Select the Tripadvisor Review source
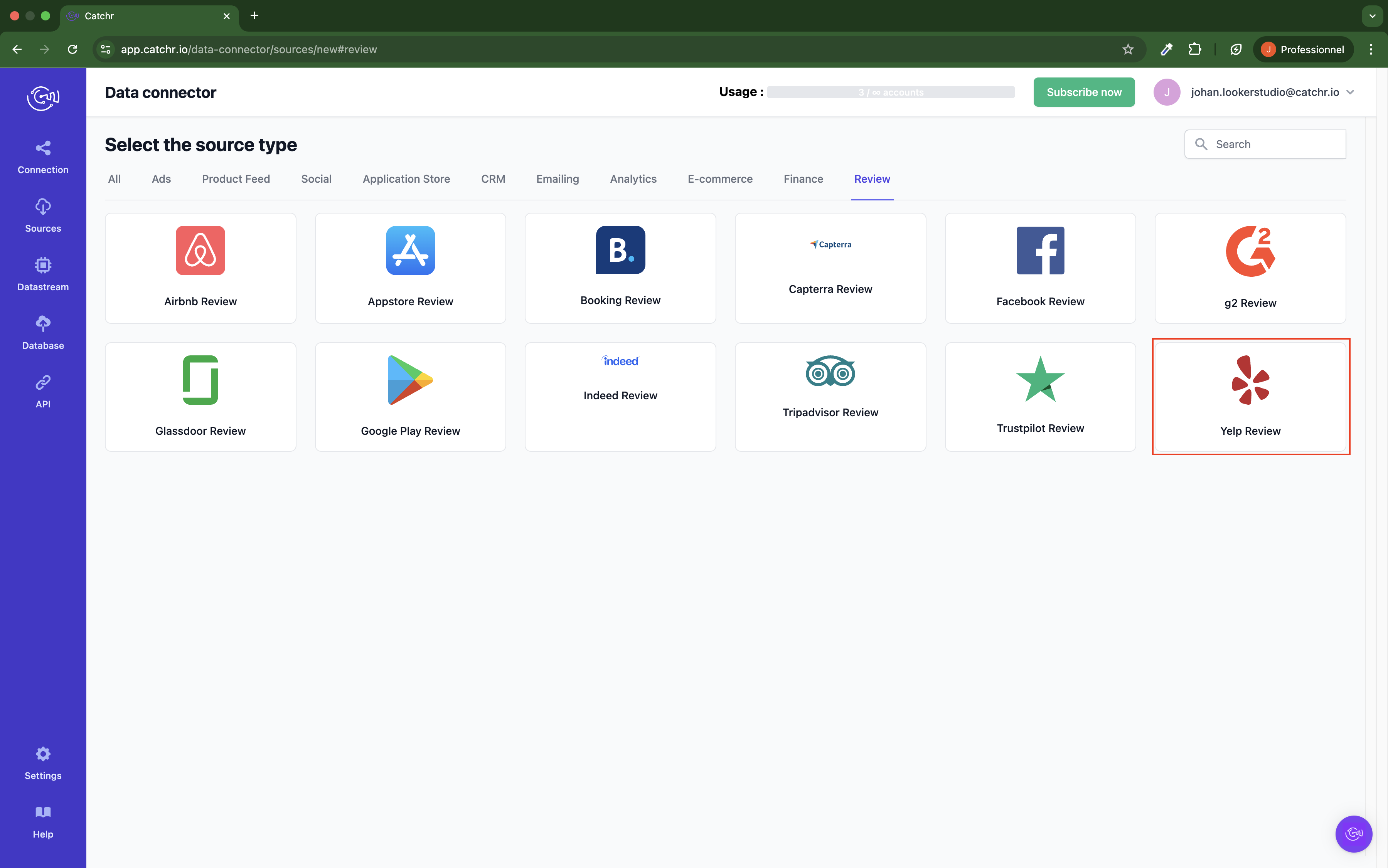 point(830,397)
